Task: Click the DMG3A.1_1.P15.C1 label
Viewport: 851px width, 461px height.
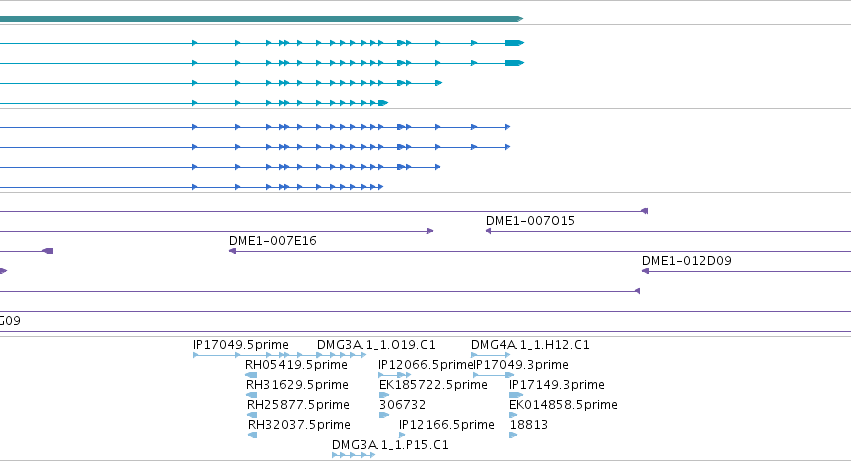Action: click(390, 445)
